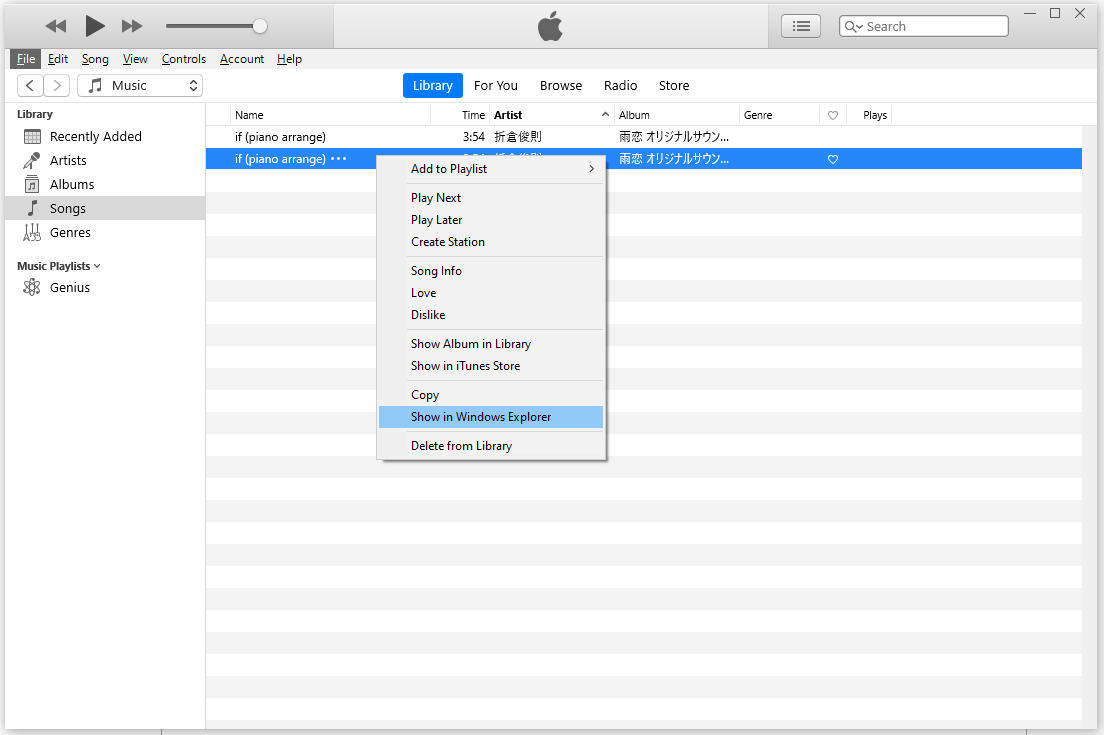Minimize the iTunes window

[1030, 13]
